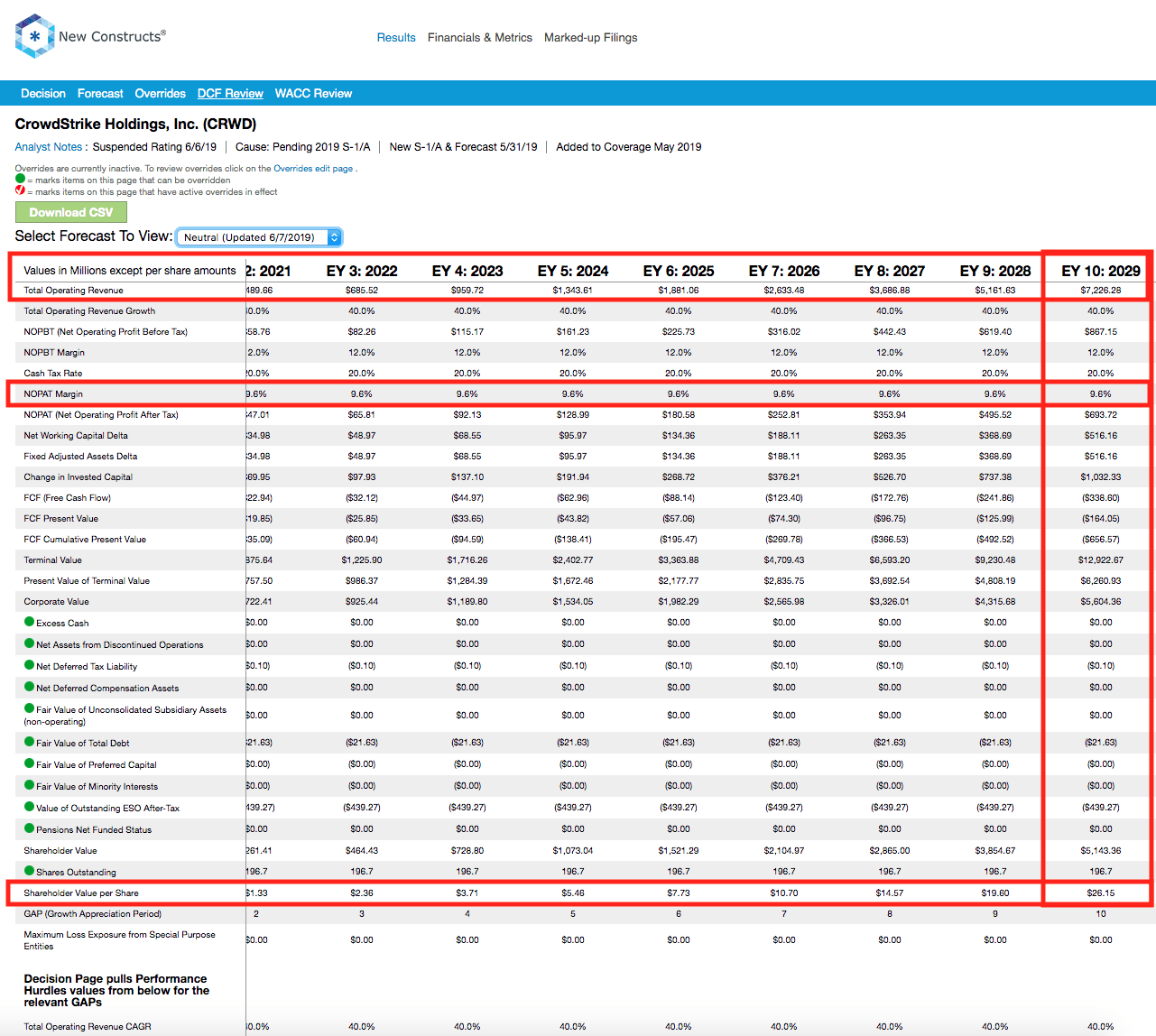This screenshot has width=1156, height=1036.
Task: Open the Select Forecast To View dropdown
Action: 259,237
